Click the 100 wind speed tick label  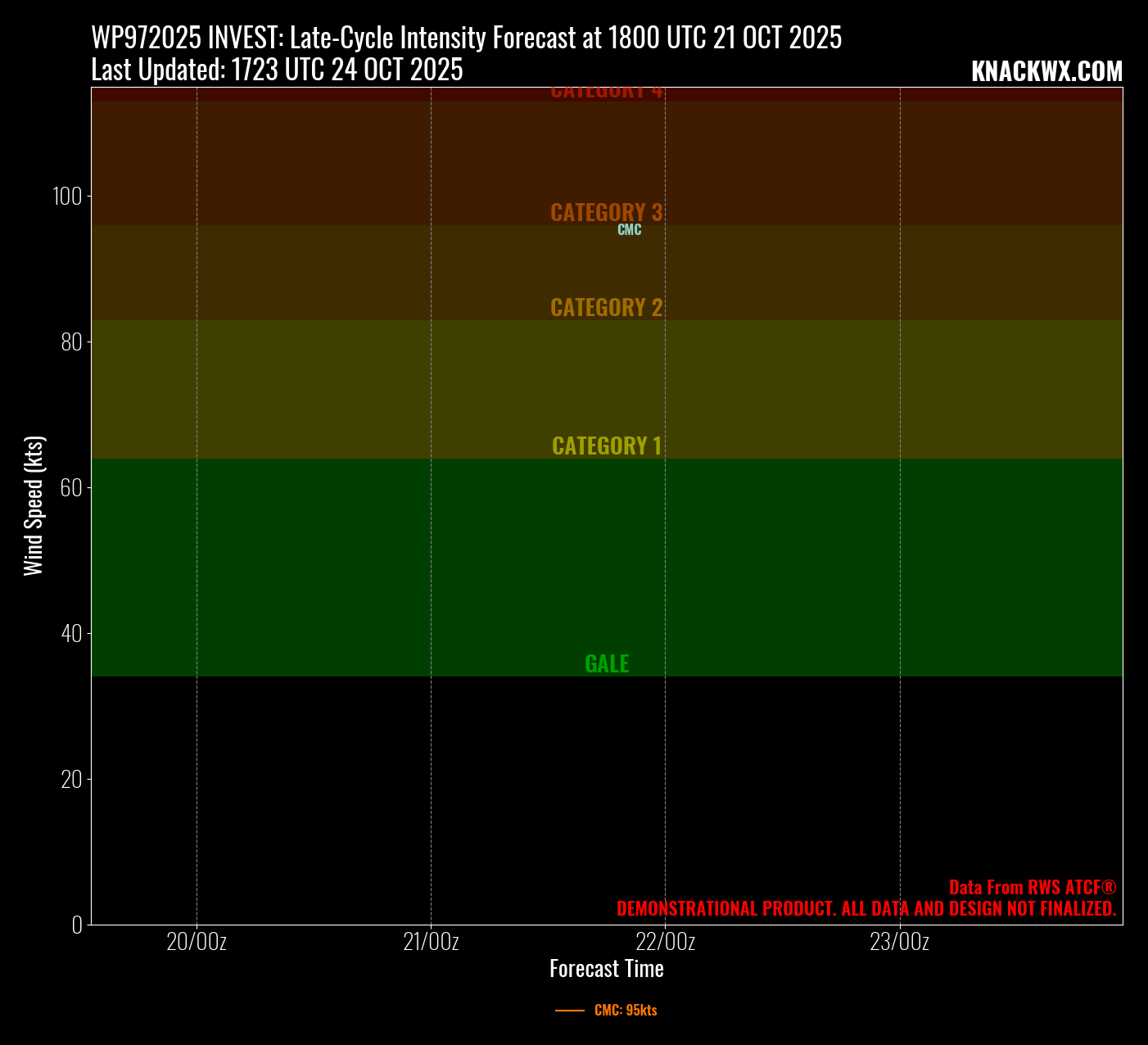point(66,197)
